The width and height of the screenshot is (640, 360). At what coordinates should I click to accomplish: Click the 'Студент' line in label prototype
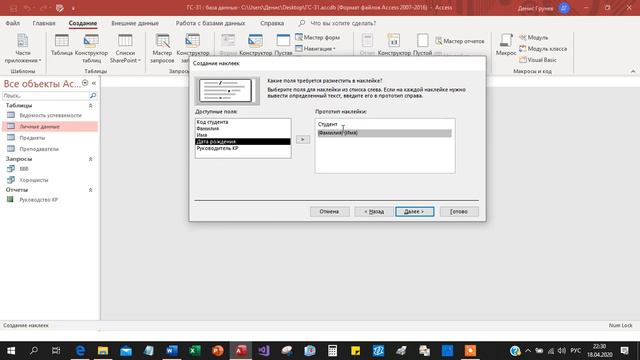[x=384, y=124]
